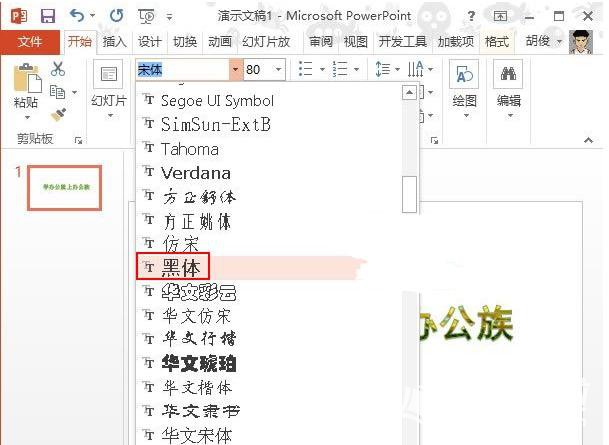Click the bullets list icon
Viewport: 609px width, 445px height.
pyautogui.click(x=306, y=69)
